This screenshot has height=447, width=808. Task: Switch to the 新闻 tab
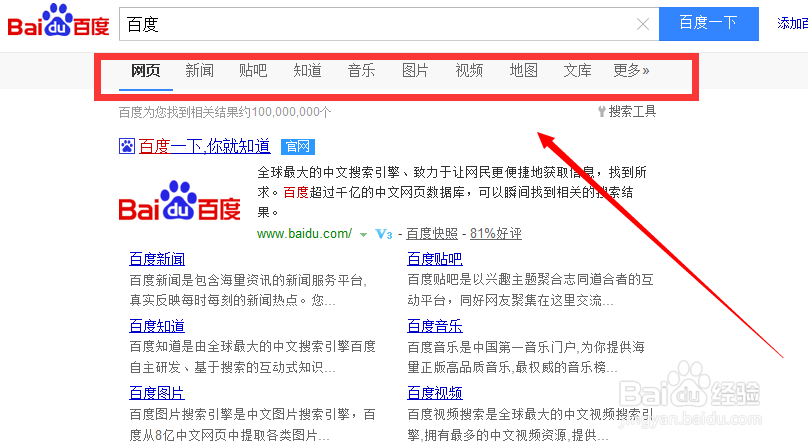pyautogui.click(x=199, y=70)
